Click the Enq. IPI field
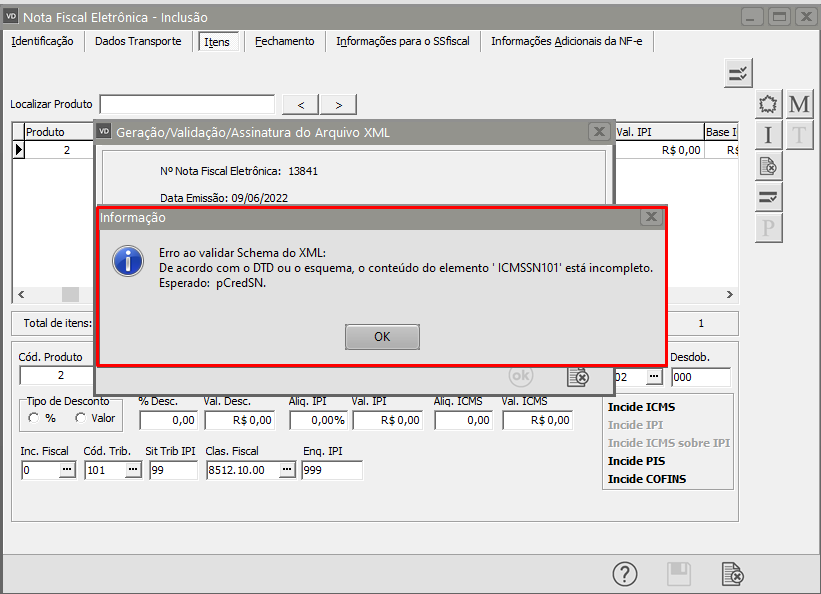 (x=332, y=470)
